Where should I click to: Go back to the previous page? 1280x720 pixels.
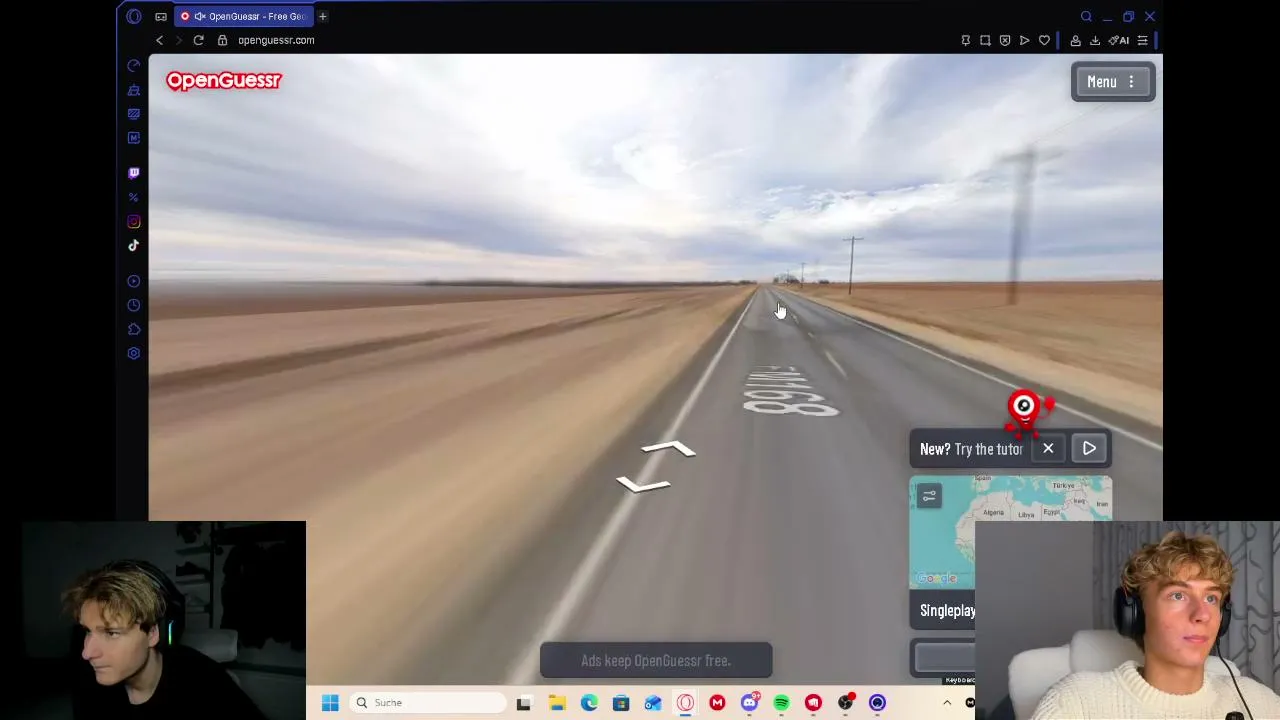[159, 40]
